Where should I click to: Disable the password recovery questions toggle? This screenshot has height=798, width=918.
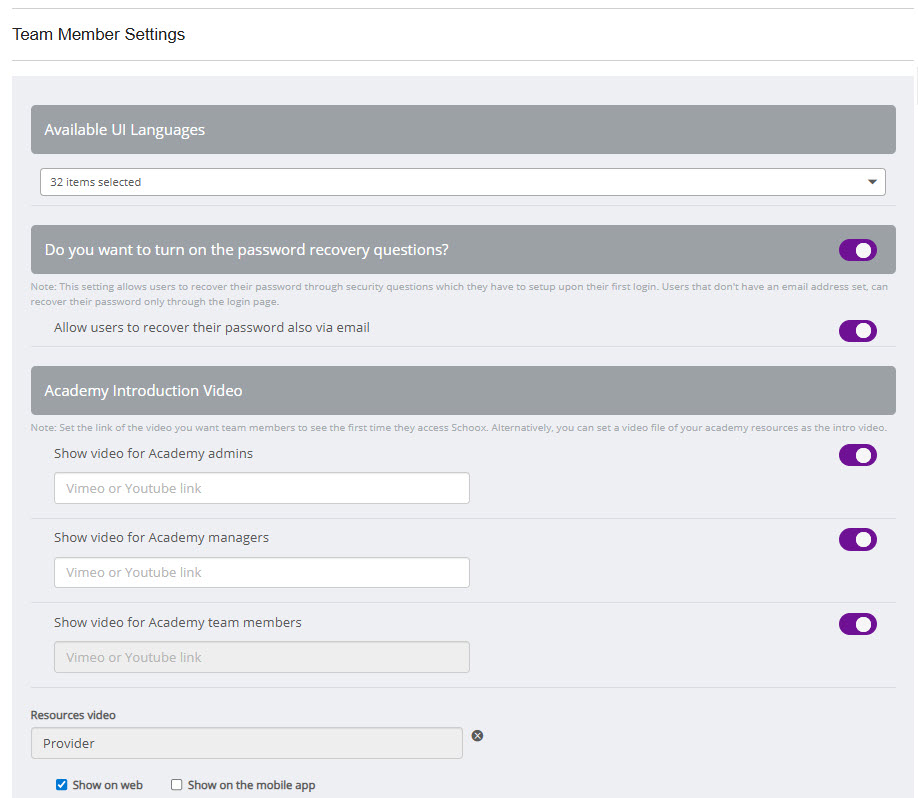857,249
